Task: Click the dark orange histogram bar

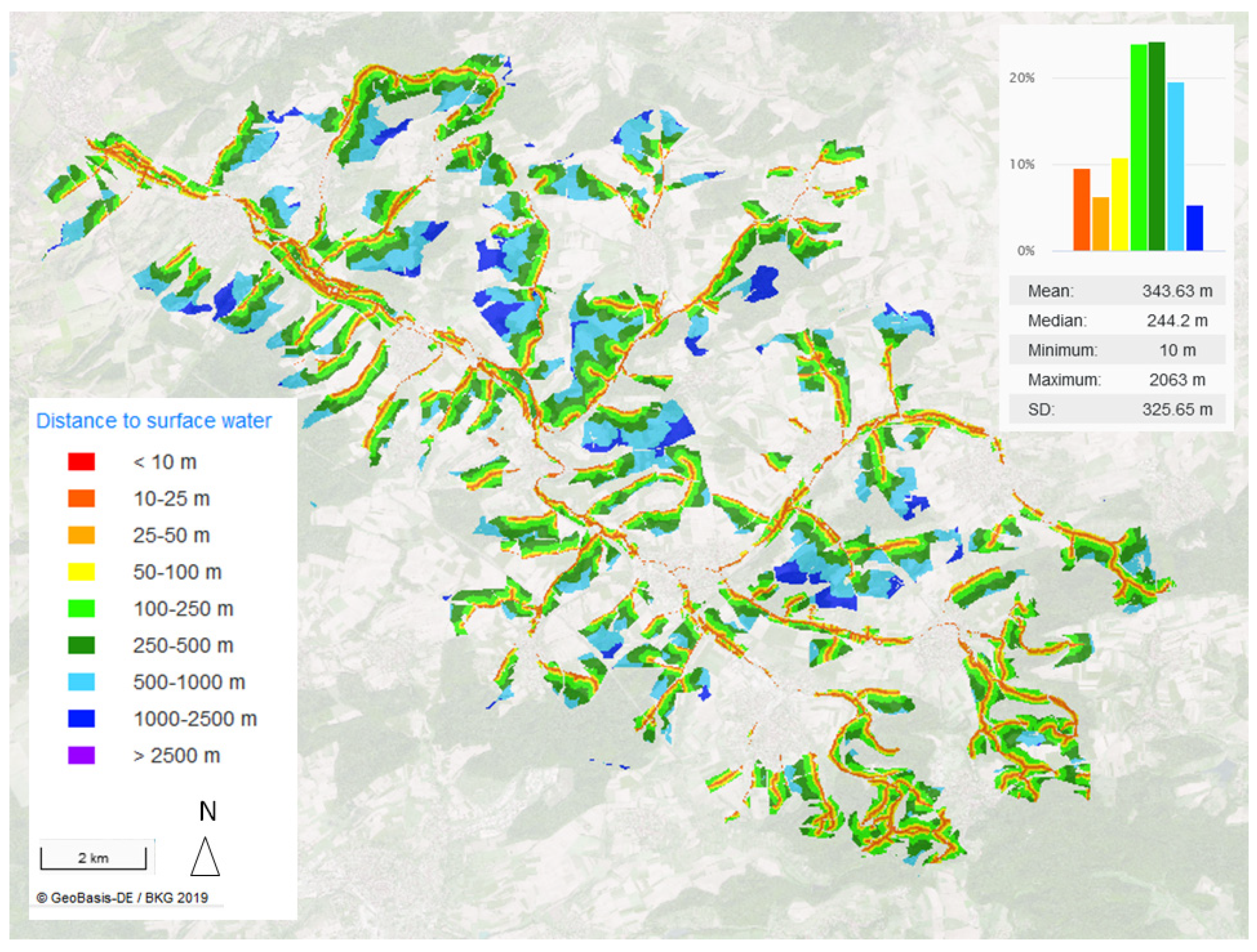Action: tap(1082, 210)
